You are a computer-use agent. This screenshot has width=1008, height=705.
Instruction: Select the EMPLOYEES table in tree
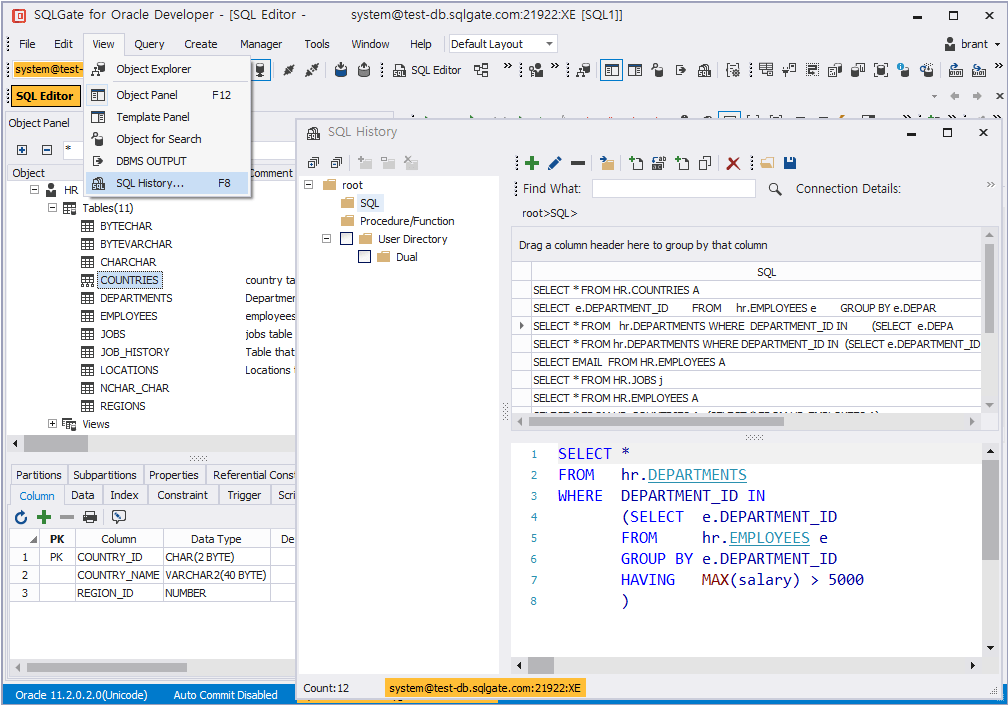point(128,316)
